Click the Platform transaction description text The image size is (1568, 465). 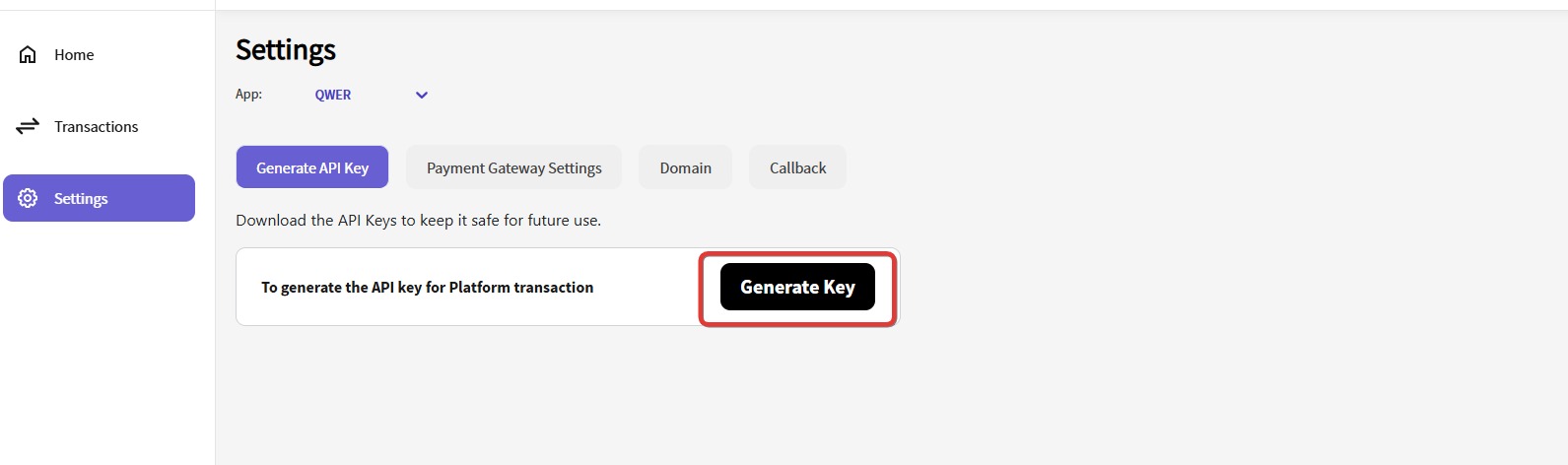(427, 288)
